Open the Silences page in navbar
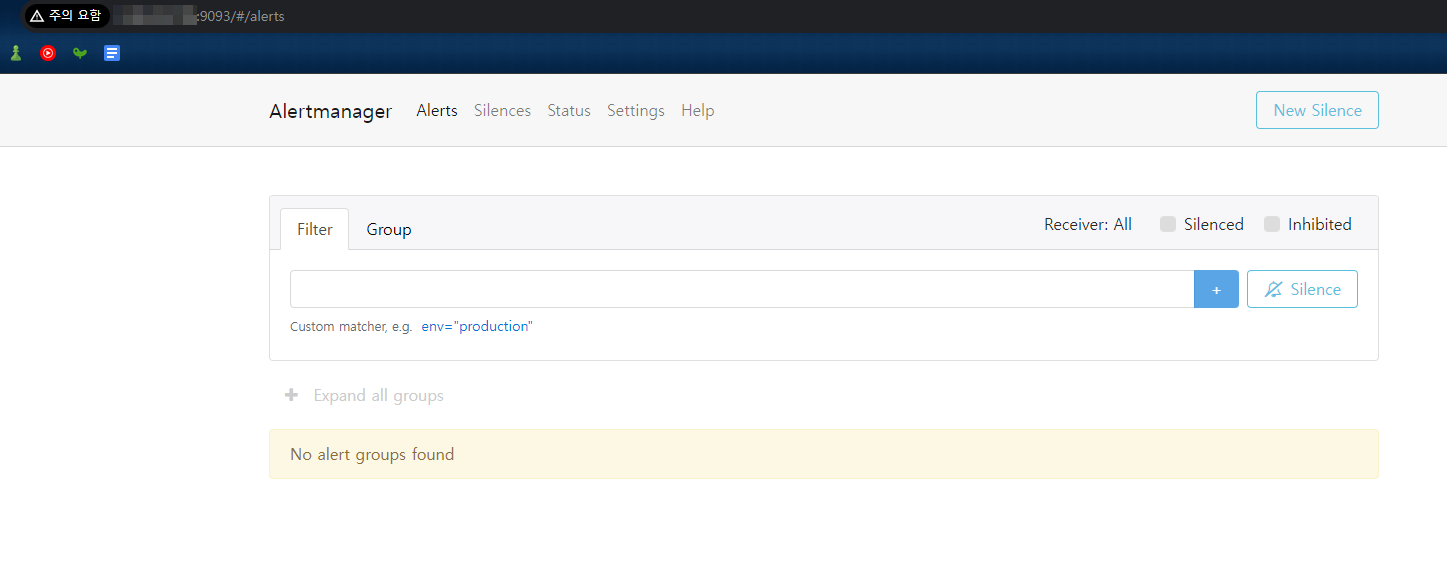Image resolution: width=1447 pixels, height=582 pixels. [502, 110]
